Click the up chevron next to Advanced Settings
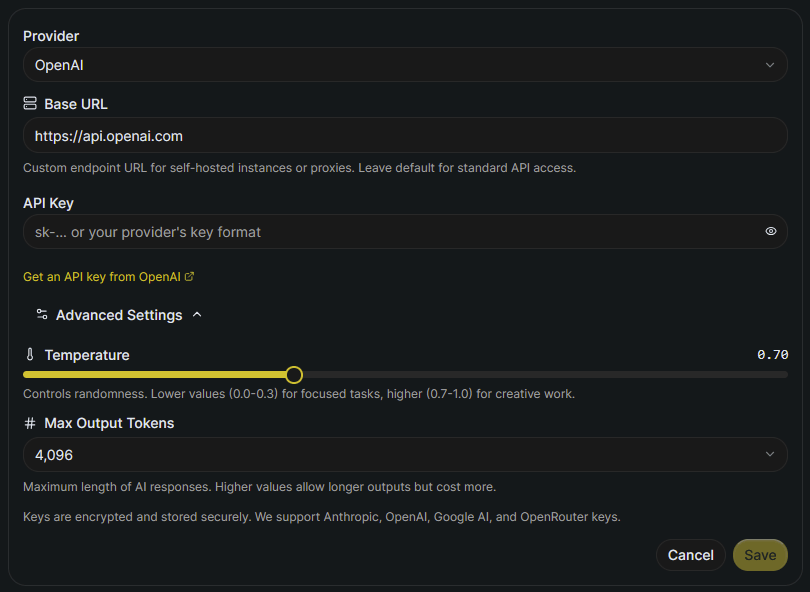The image size is (810, 592). click(x=197, y=315)
